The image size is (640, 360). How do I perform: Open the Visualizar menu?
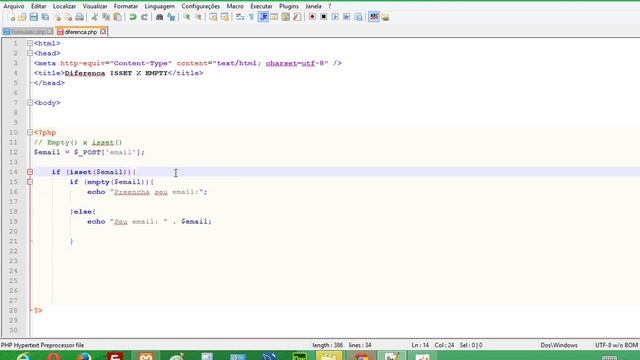click(95, 6)
